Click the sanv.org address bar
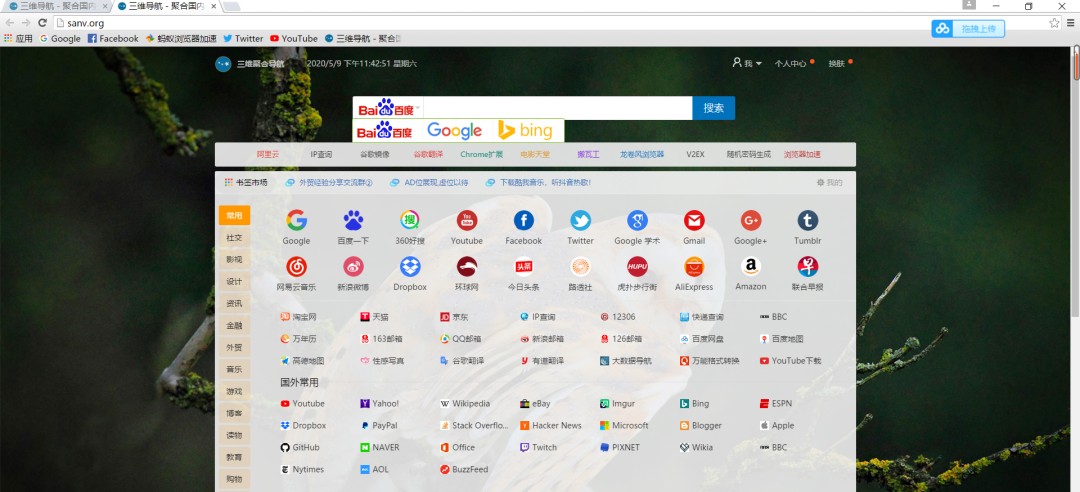1080x492 pixels. point(551,23)
